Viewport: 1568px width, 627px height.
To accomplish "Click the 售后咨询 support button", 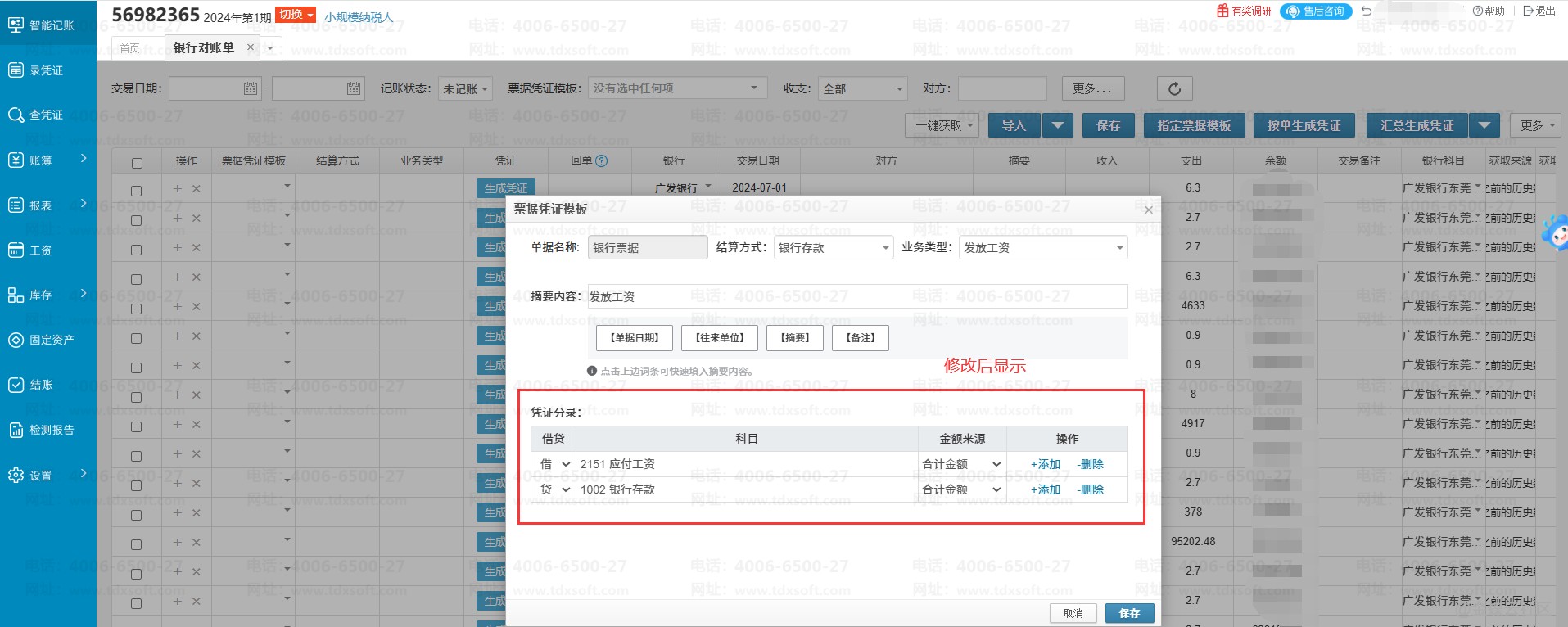I will [1316, 11].
